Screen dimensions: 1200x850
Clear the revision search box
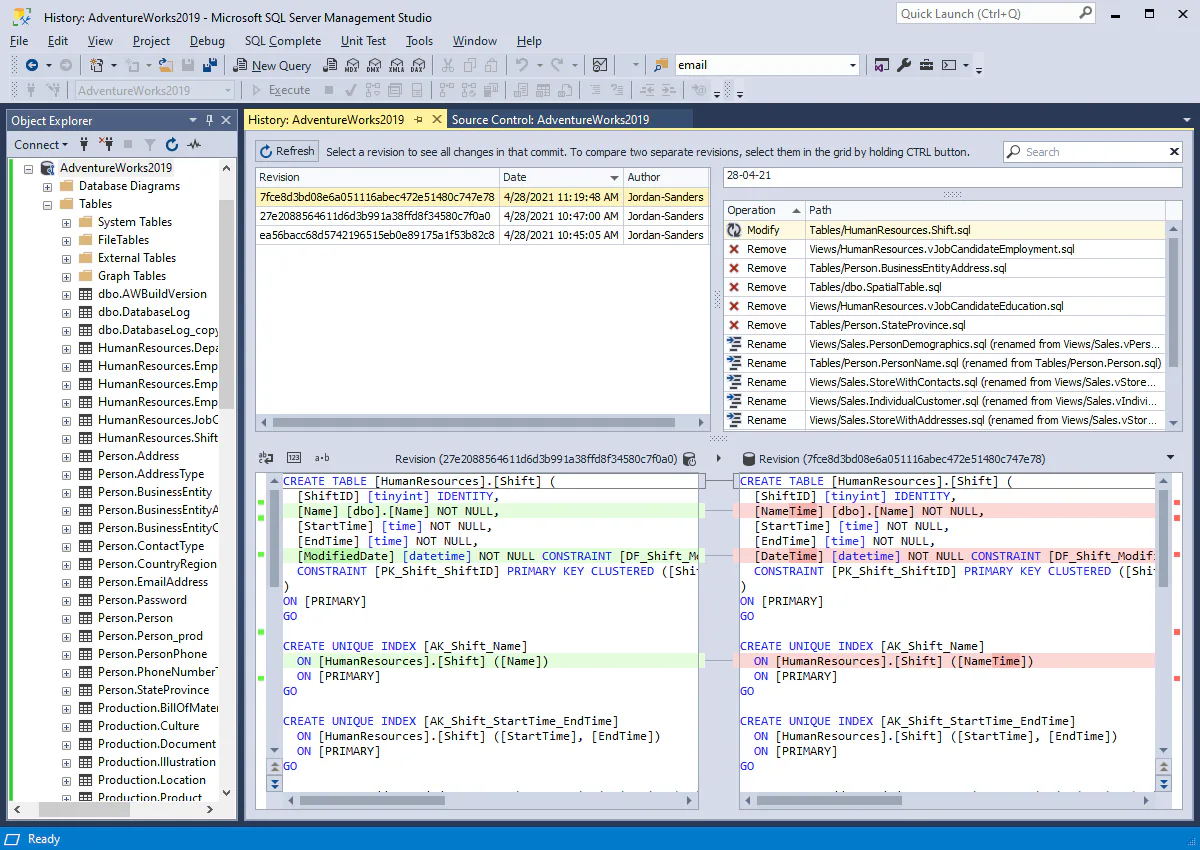pyautogui.click(x=1175, y=152)
